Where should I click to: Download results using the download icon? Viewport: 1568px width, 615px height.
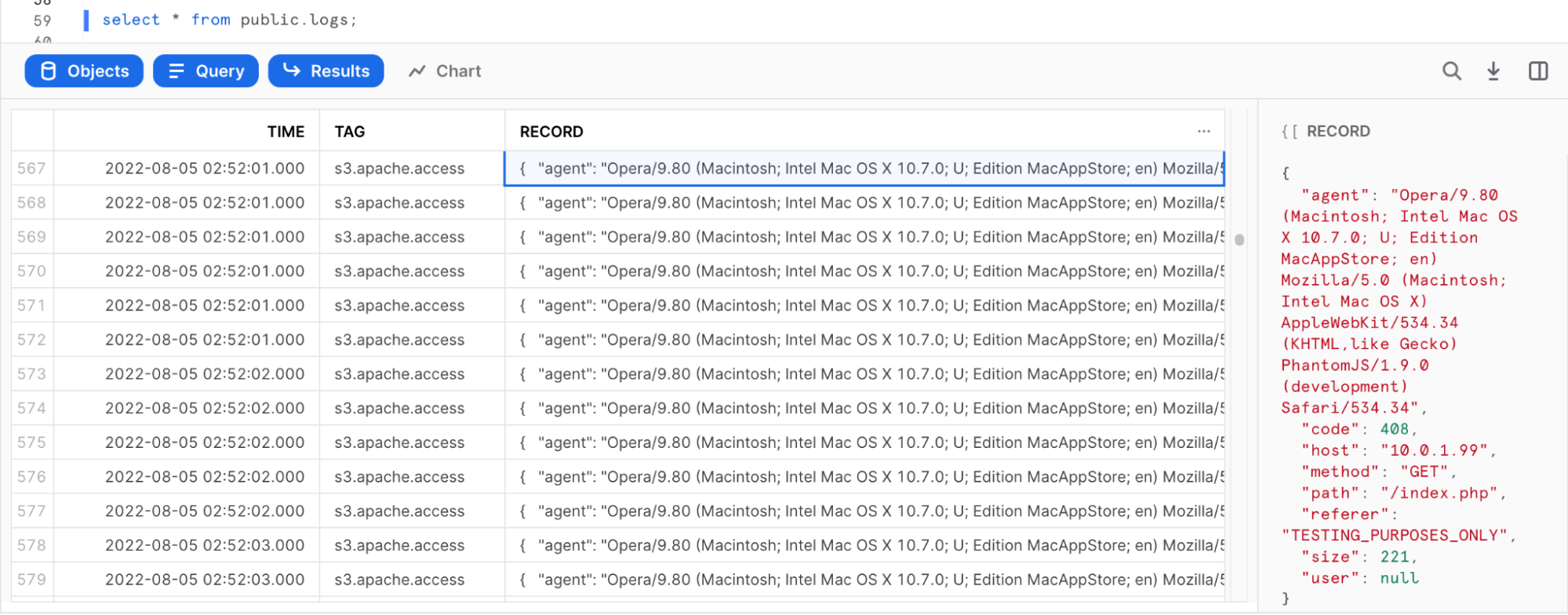pyautogui.click(x=1493, y=71)
